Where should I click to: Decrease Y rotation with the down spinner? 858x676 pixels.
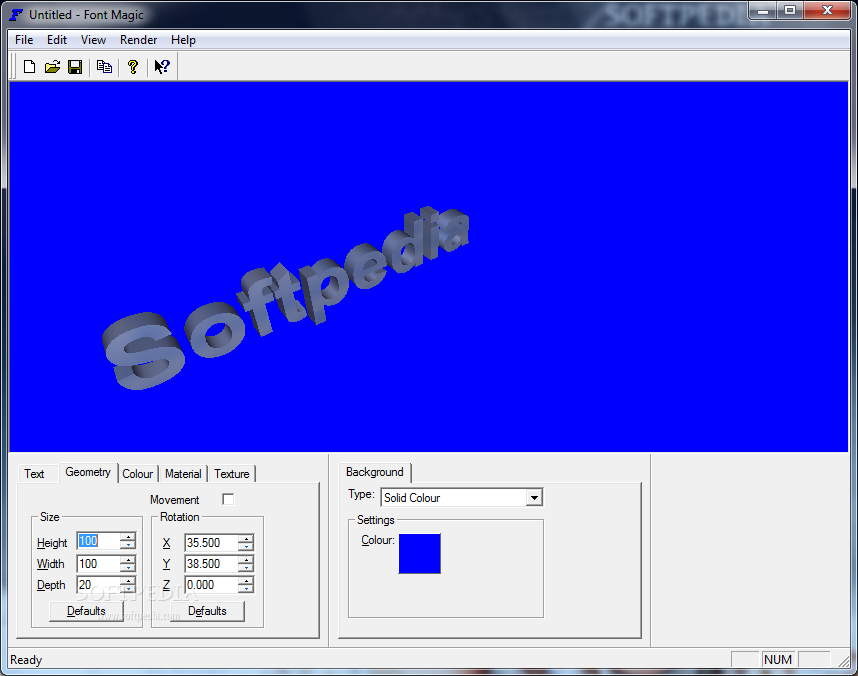246,568
